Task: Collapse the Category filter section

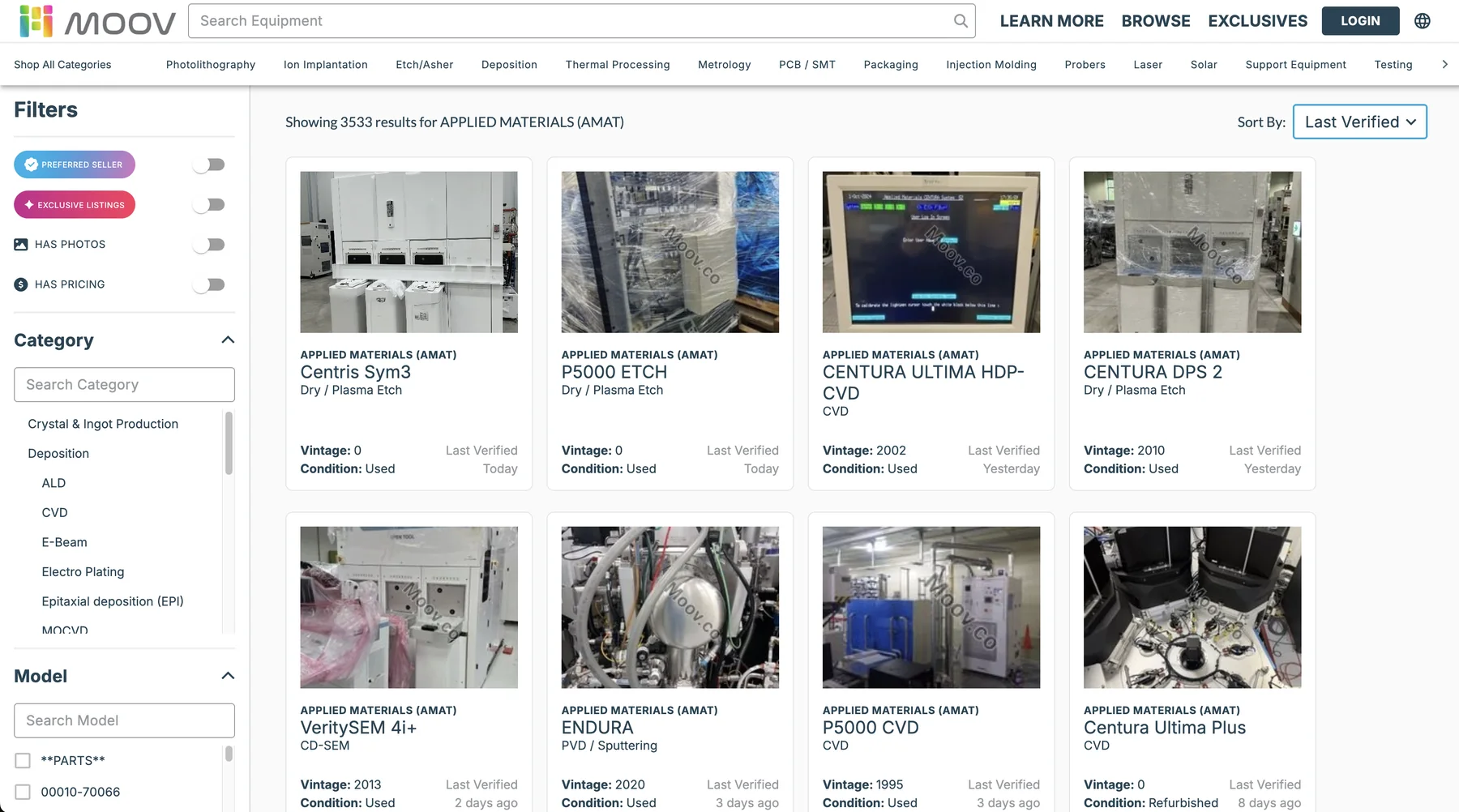Action: [x=228, y=340]
